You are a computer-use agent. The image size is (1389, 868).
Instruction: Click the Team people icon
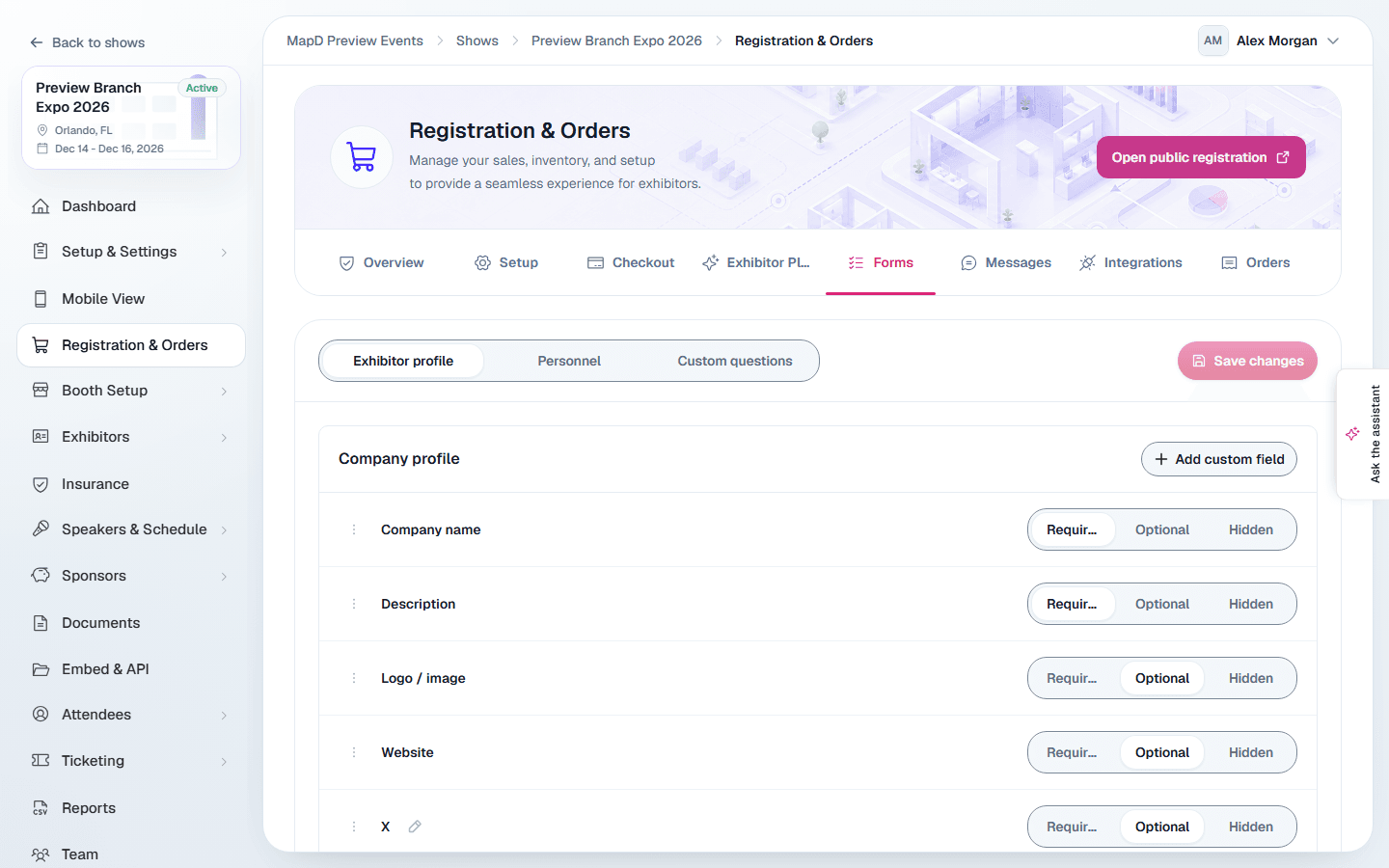[x=41, y=854]
